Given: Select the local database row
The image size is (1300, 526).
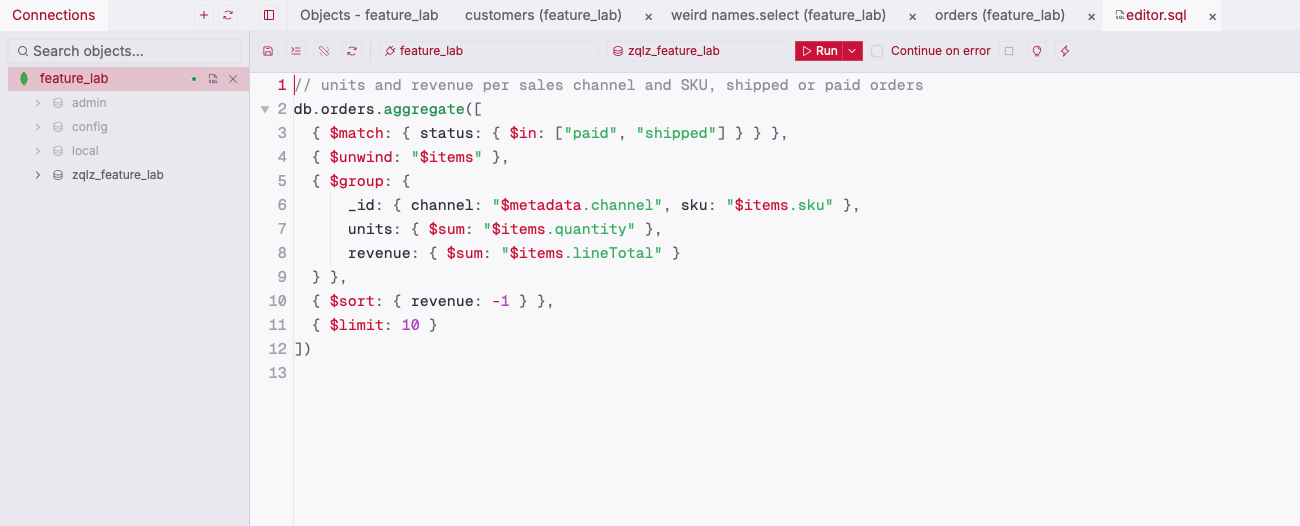Looking at the screenshot, I should tap(128, 151).
